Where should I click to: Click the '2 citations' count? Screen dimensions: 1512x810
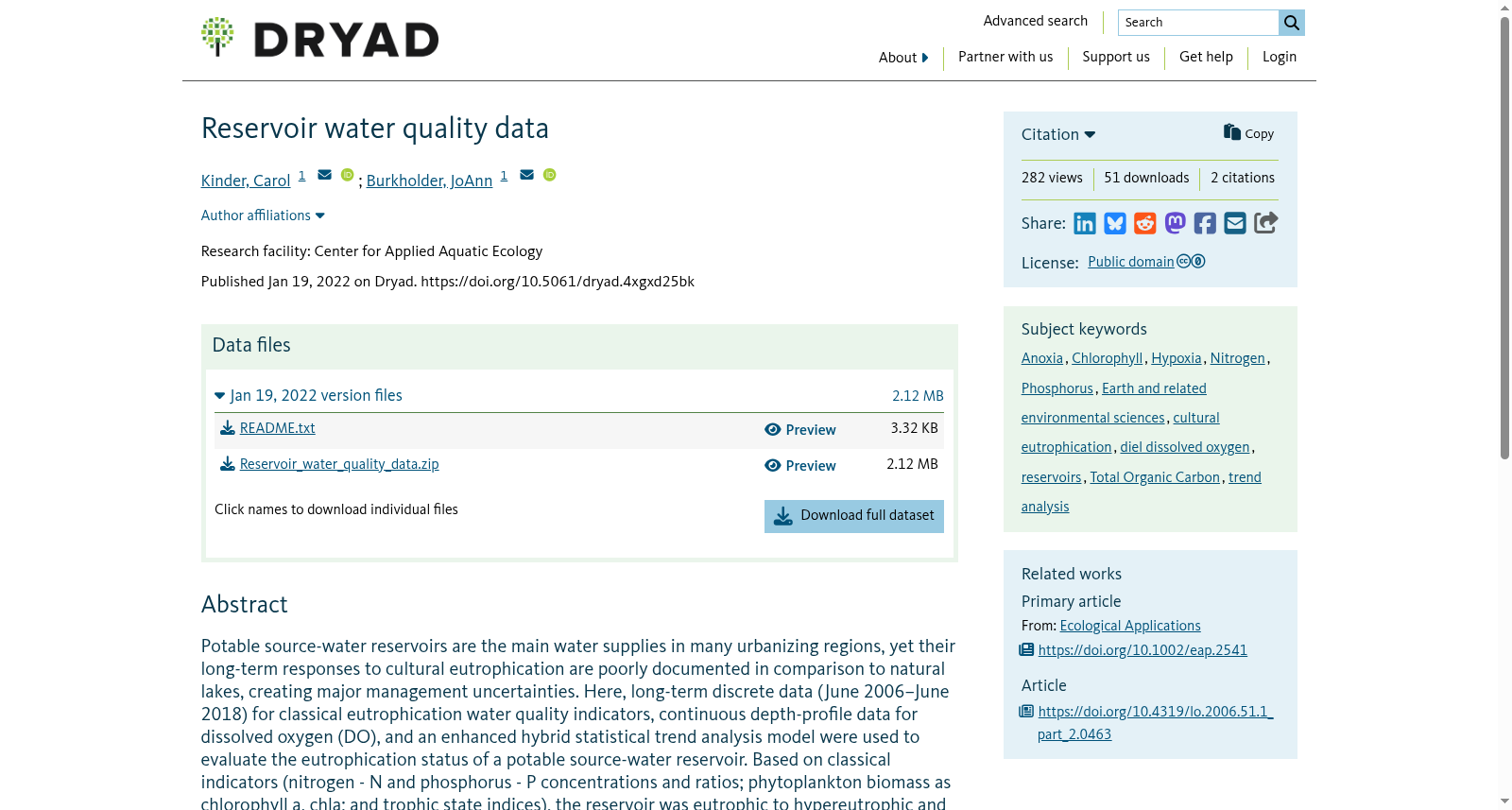pyautogui.click(x=1243, y=178)
